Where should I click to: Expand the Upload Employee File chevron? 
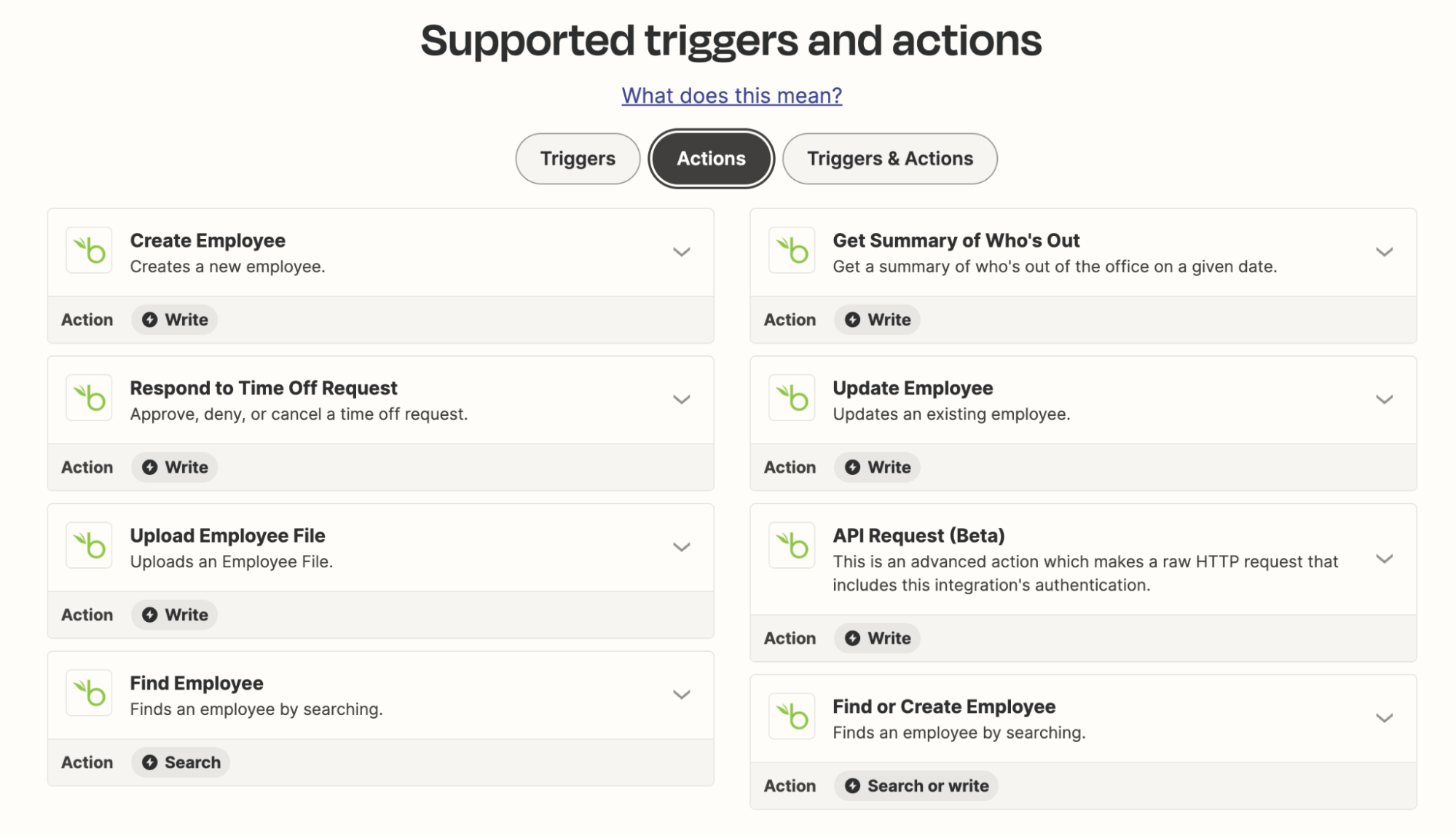[x=682, y=548]
